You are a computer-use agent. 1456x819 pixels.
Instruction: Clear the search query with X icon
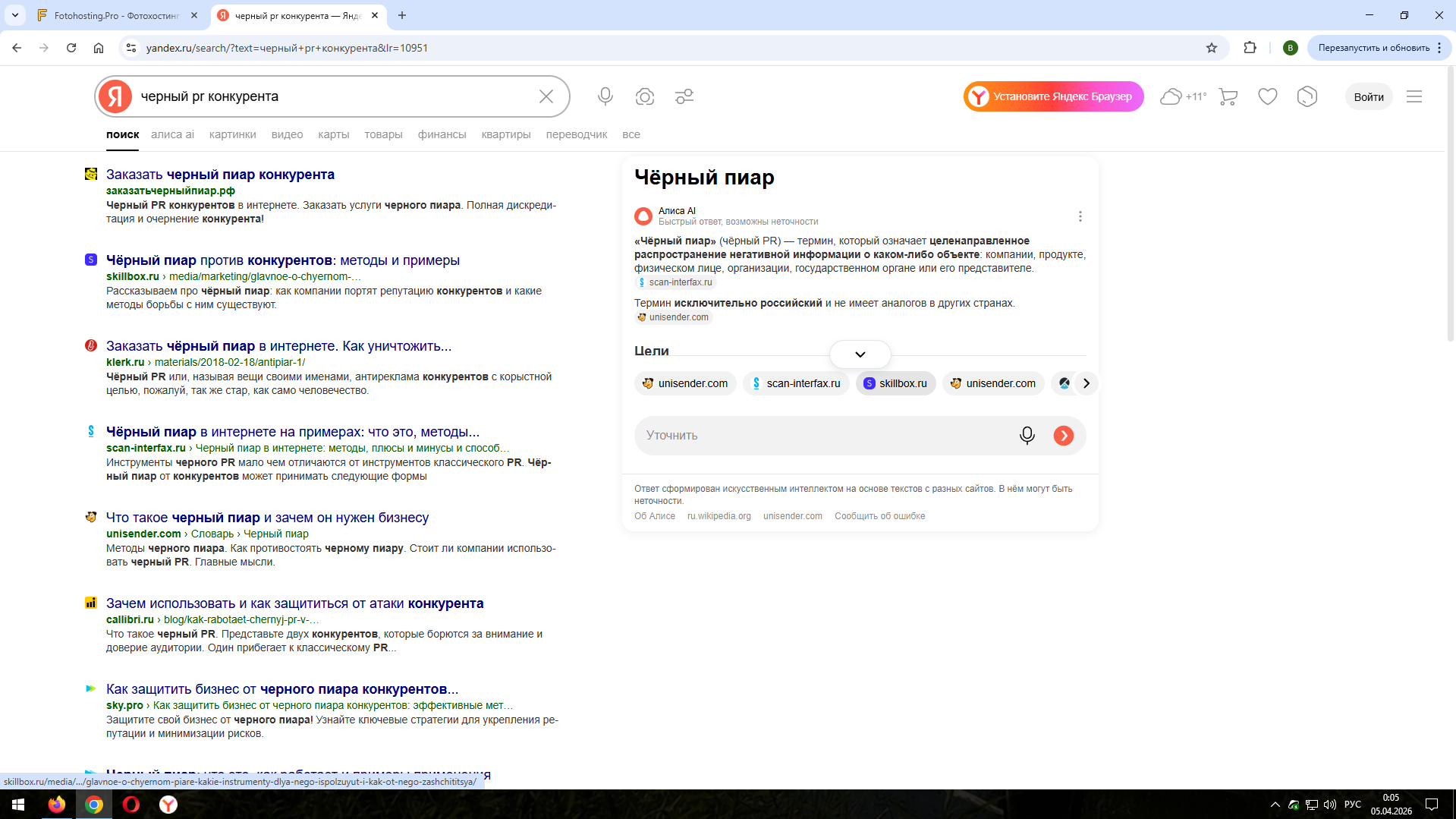pyautogui.click(x=546, y=96)
